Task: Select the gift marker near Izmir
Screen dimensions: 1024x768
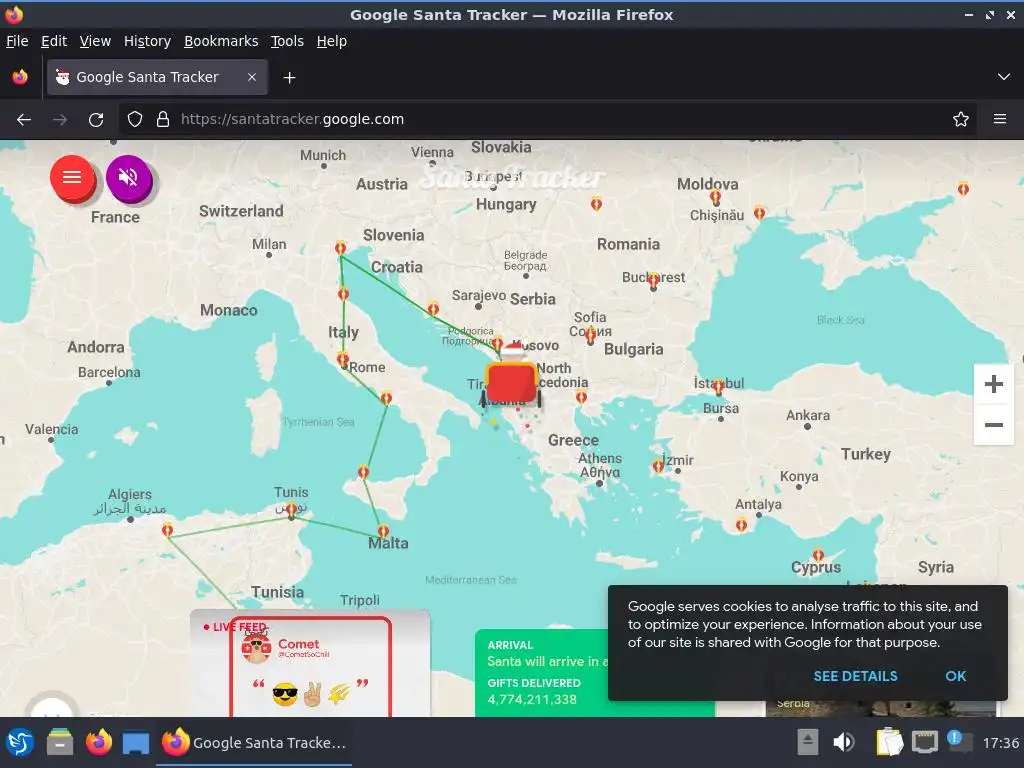Action: [658, 466]
